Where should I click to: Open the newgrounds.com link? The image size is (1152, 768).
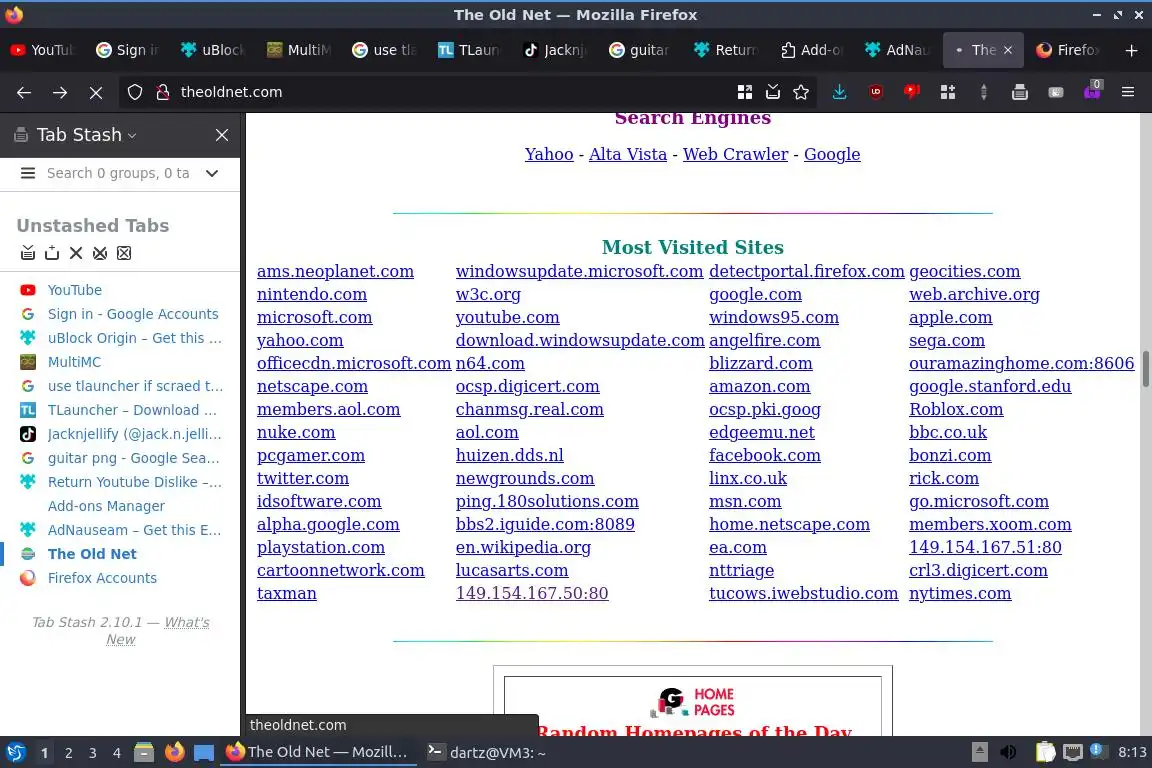tap(525, 478)
